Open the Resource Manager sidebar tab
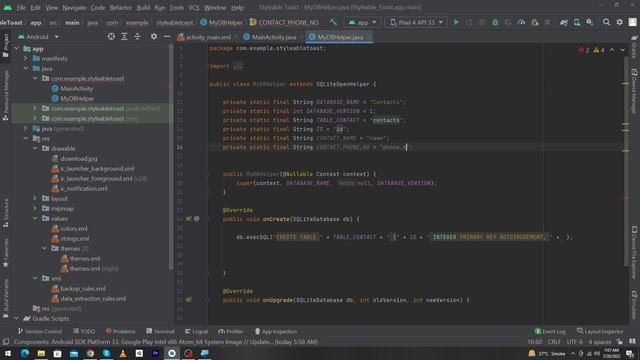640x360 pixels. coord(6,95)
